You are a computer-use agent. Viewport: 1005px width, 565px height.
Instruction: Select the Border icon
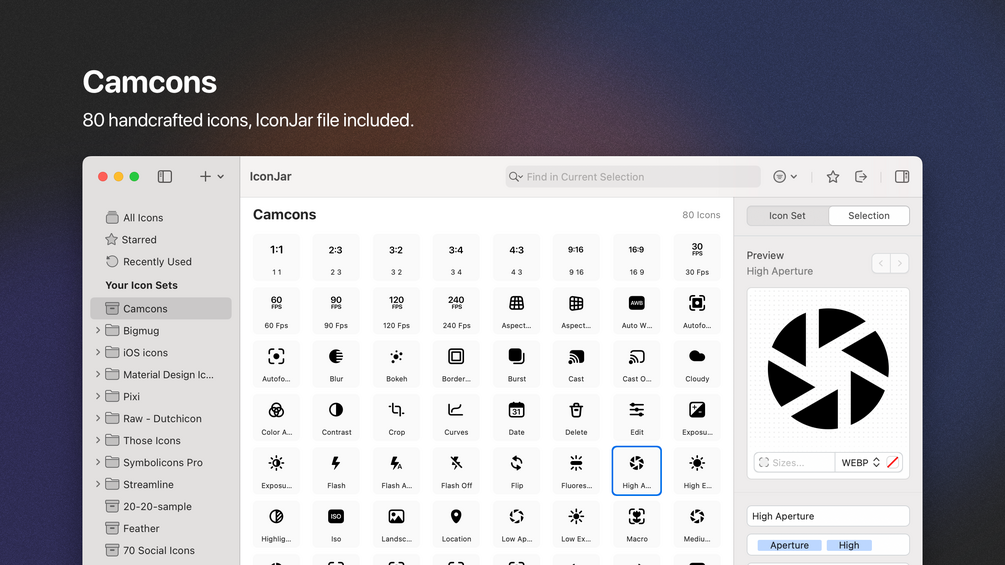point(456,364)
